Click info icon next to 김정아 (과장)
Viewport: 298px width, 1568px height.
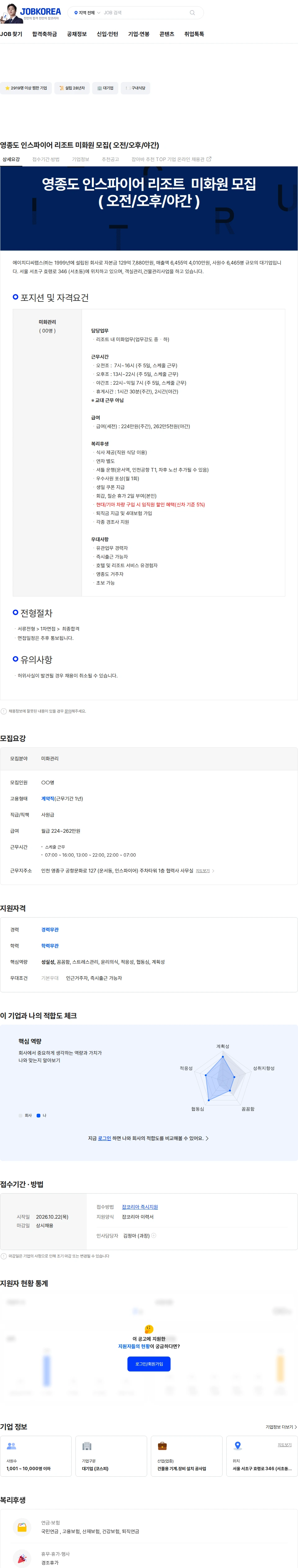154,1236
